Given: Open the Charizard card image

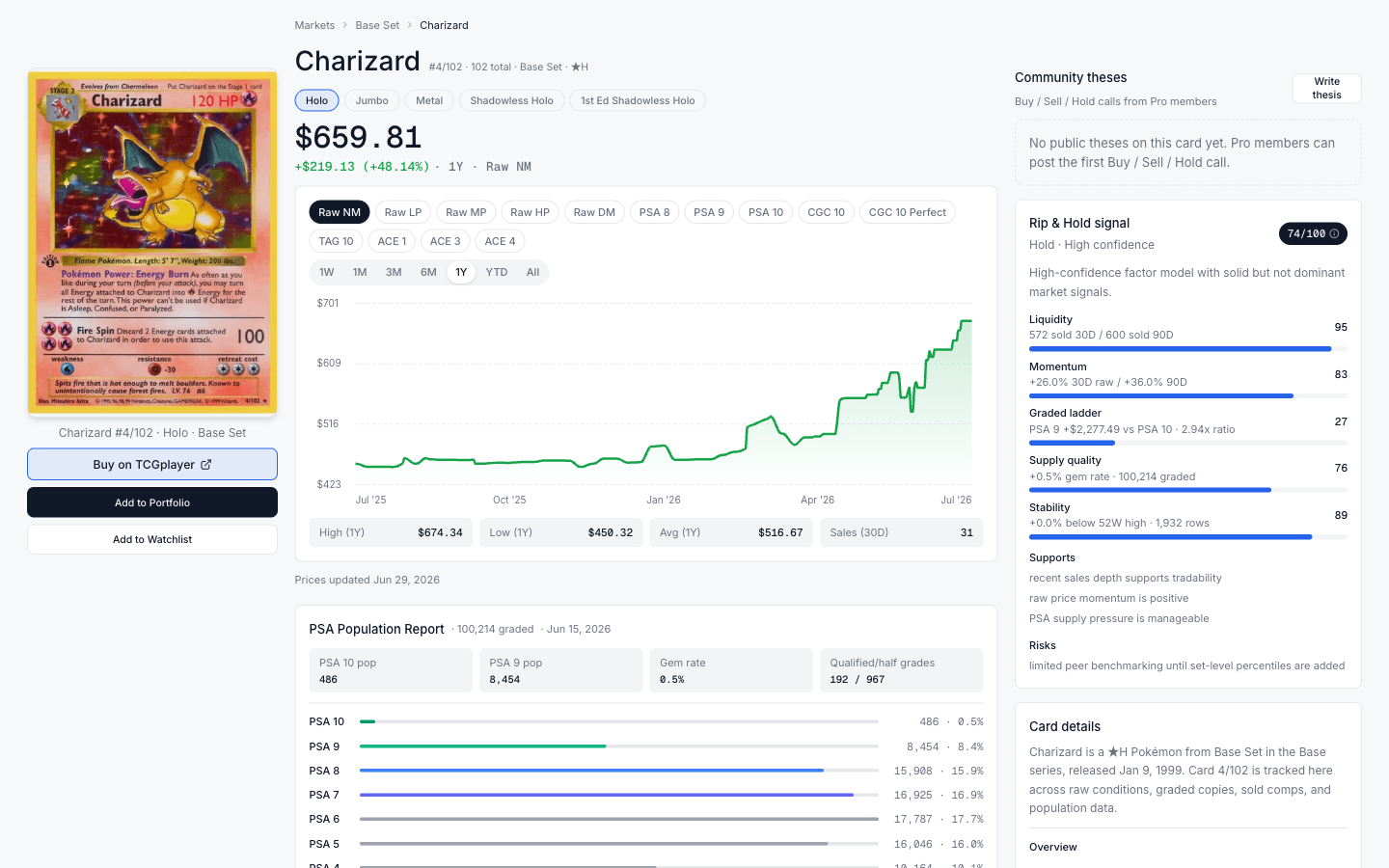Looking at the screenshot, I should coord(152,242).
